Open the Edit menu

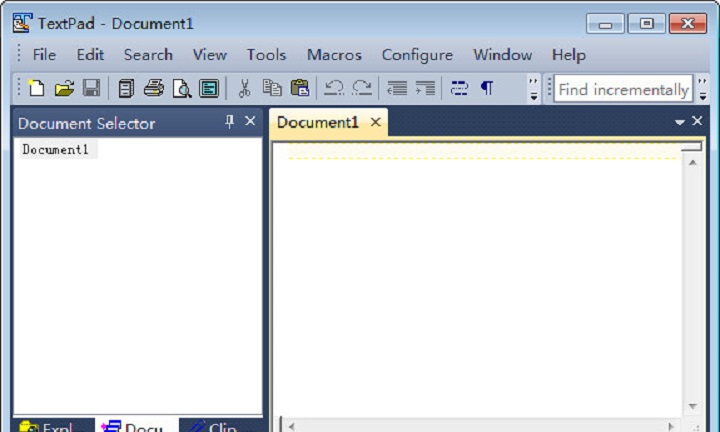tap(90, 55)
